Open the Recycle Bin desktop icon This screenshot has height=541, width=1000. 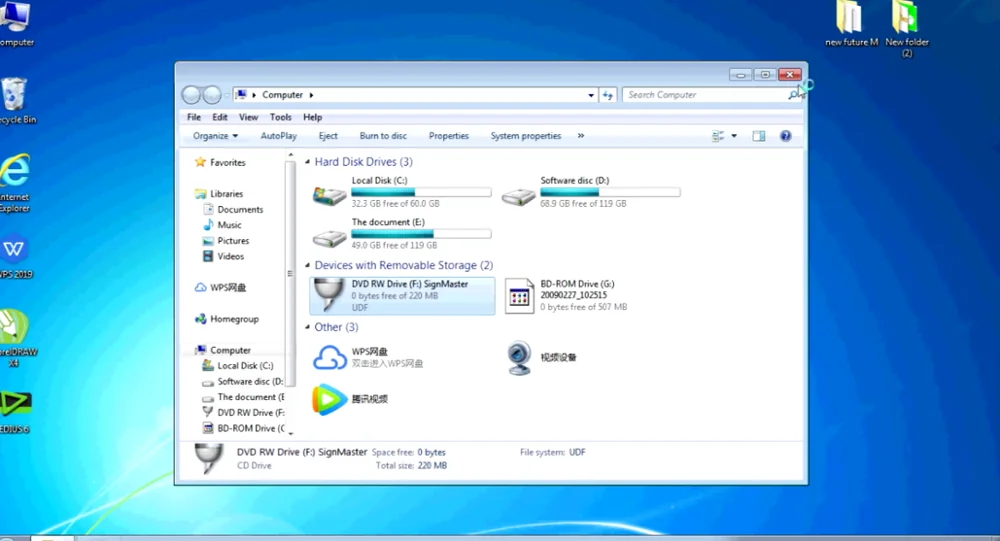click(14, 100)
